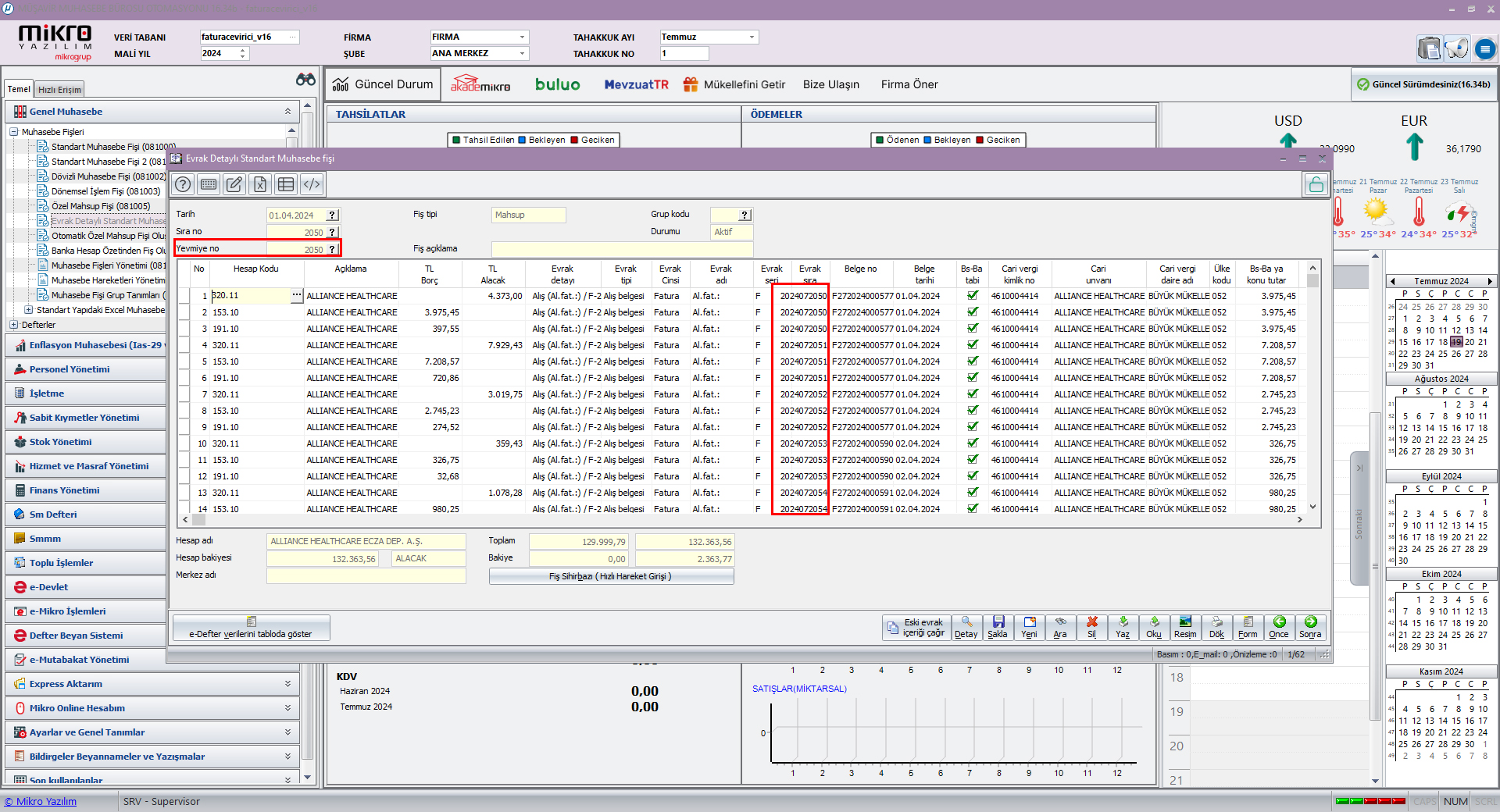This screenshot has width=1500, height=812.
Task: Open help icon in fiş toolbar
Action: (183, 184)
